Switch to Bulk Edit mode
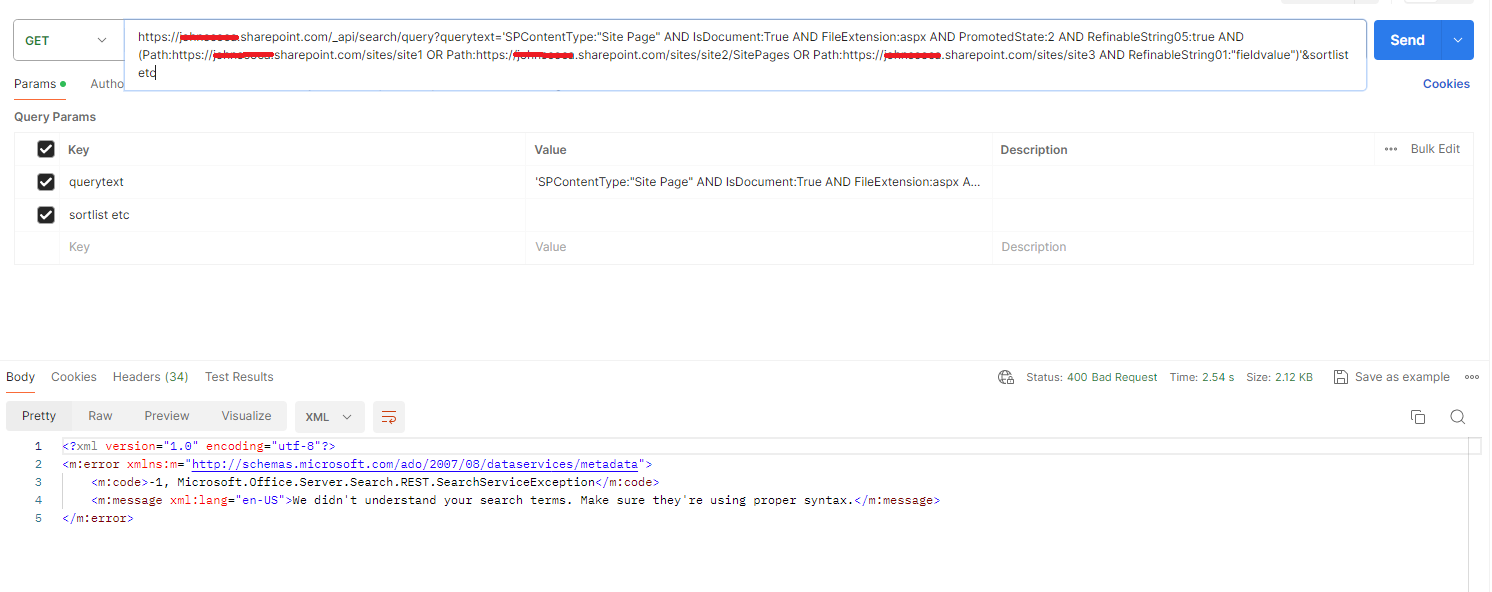The height and width of the screenshot is (592, 1492). coord(1434,148)
